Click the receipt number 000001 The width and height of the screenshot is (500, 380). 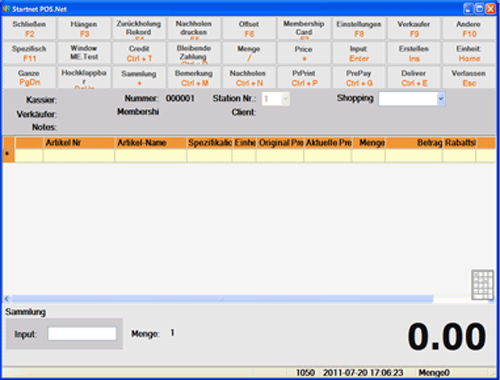click(180, 98)
